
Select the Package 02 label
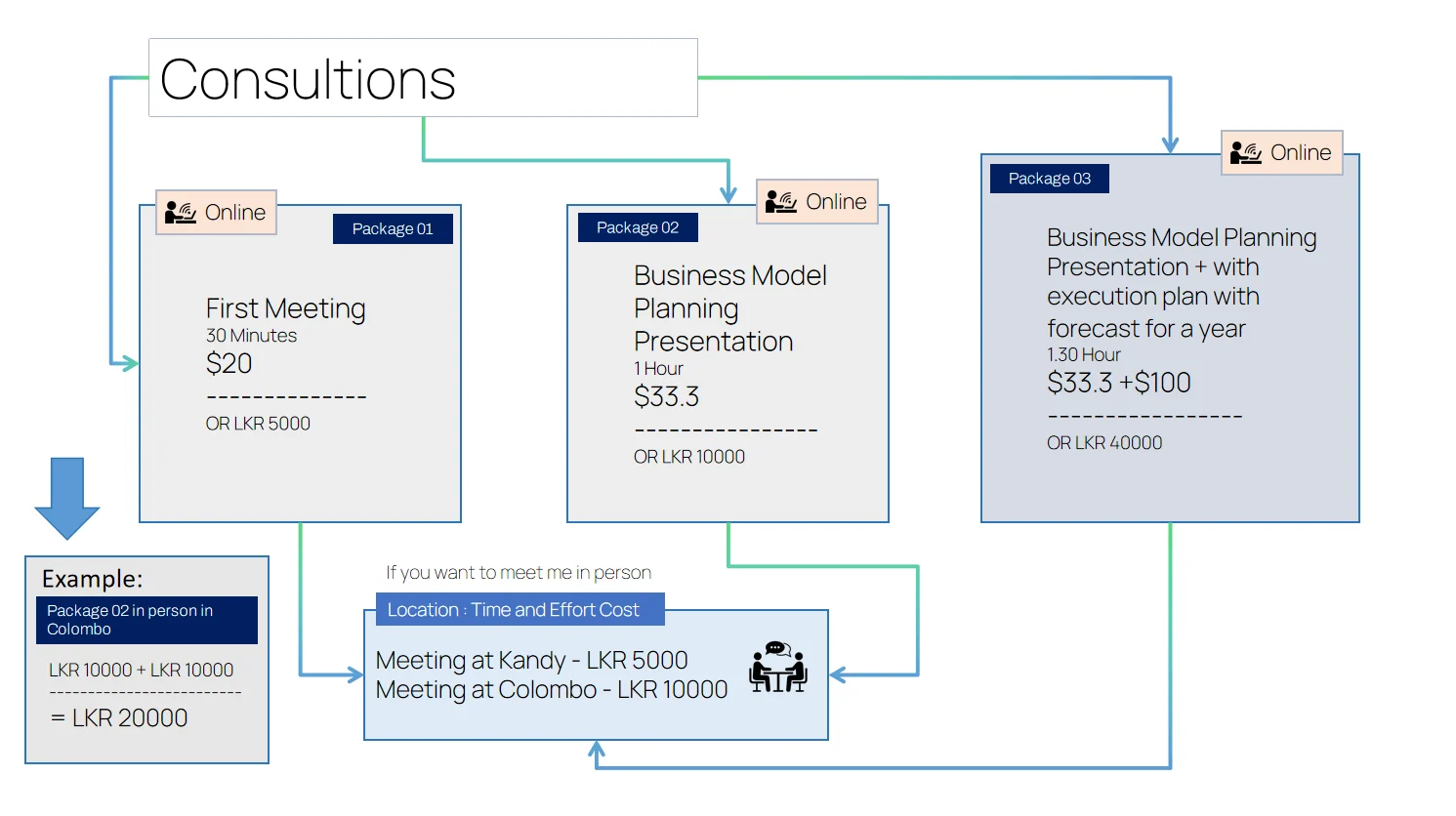coord(637,227)
